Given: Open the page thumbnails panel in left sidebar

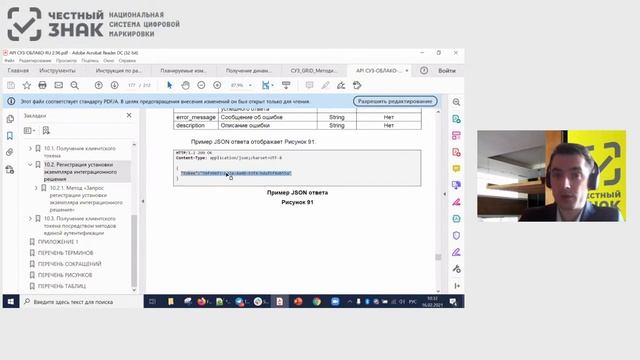Looking at the screenshot, I should point(10,119).
